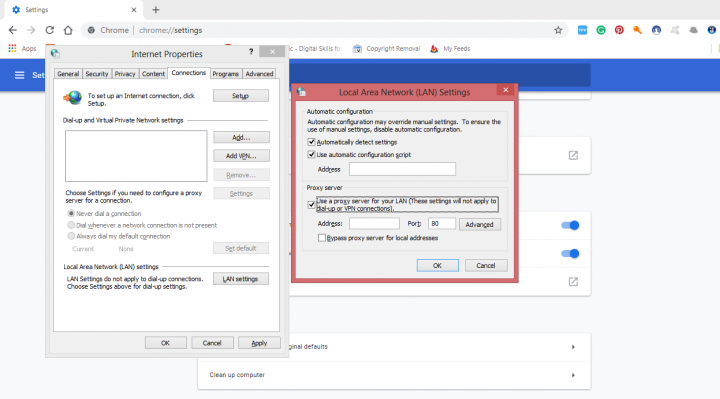Open a new tab with the plus icon

coord(156,10)
